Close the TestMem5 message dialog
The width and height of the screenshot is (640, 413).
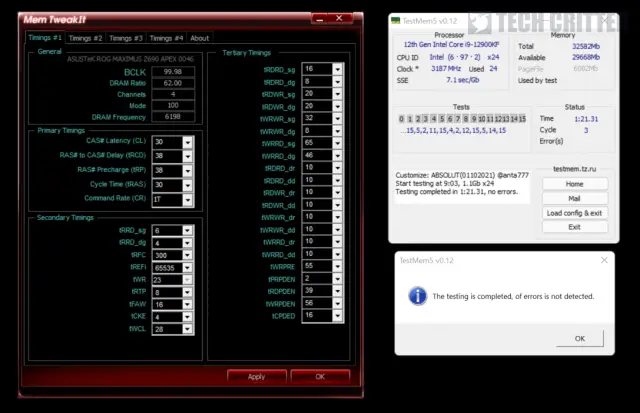point(604,260)
